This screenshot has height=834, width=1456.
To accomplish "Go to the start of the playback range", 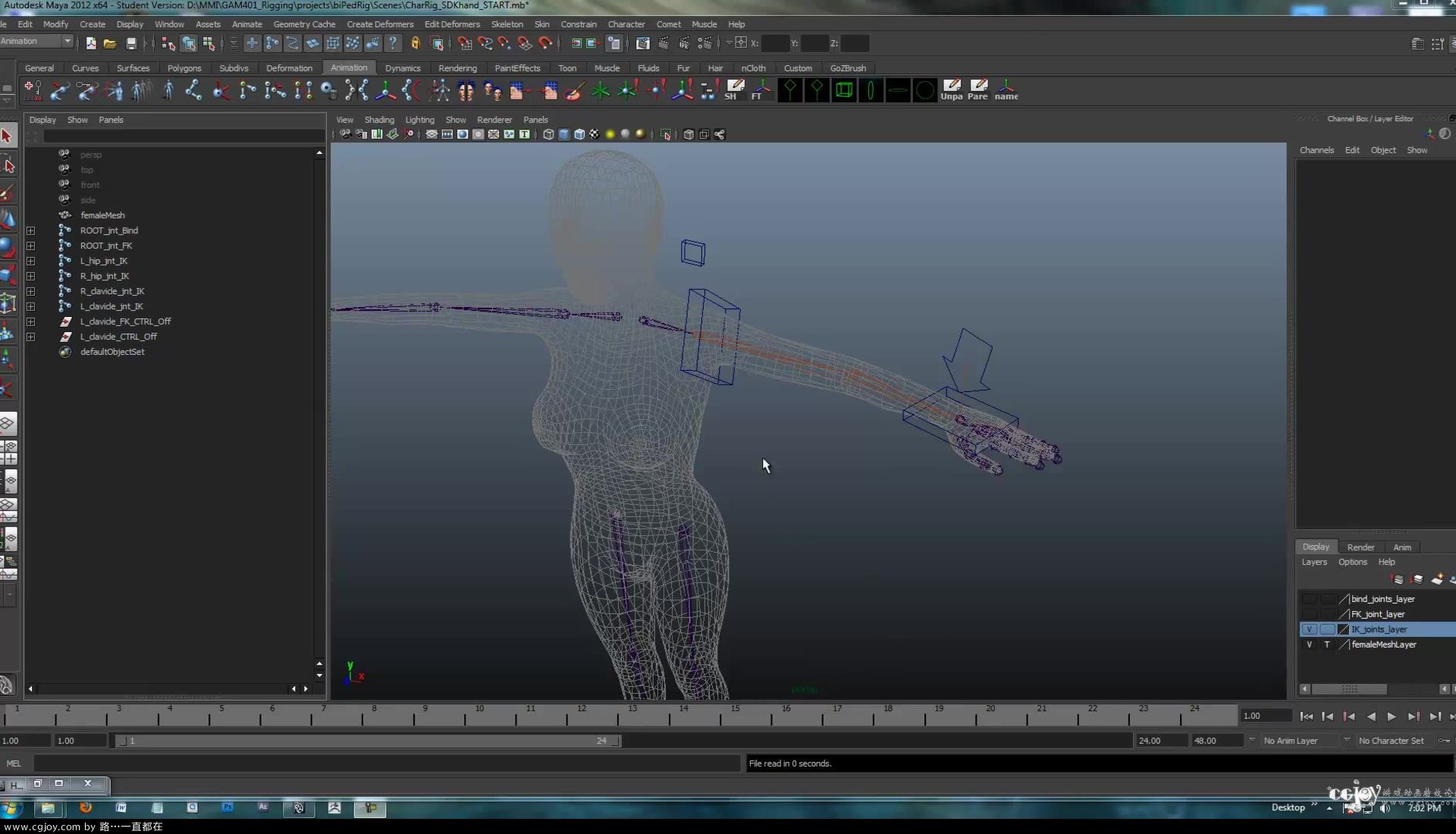I will click(x=1307, y=716).
